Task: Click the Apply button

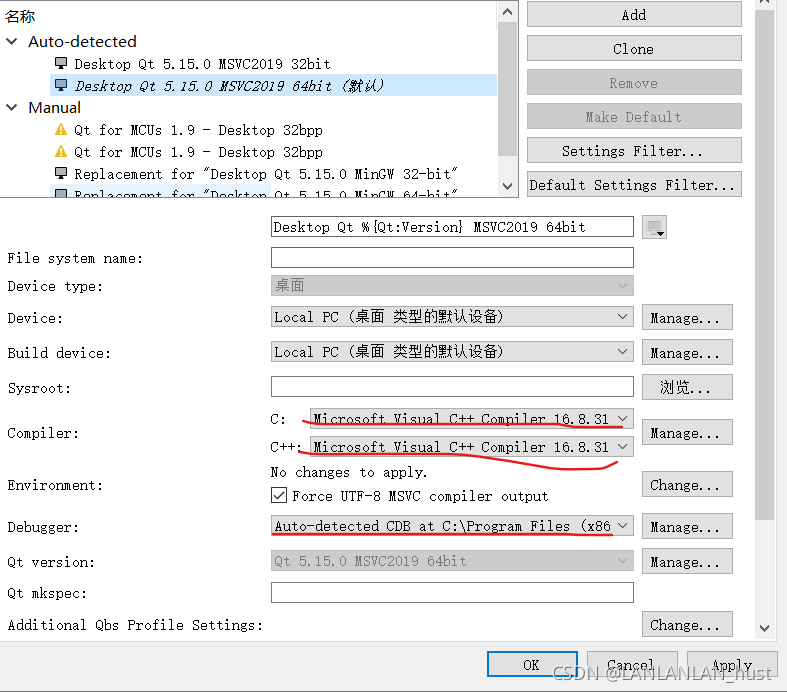Action: click(x=732, y=664)
